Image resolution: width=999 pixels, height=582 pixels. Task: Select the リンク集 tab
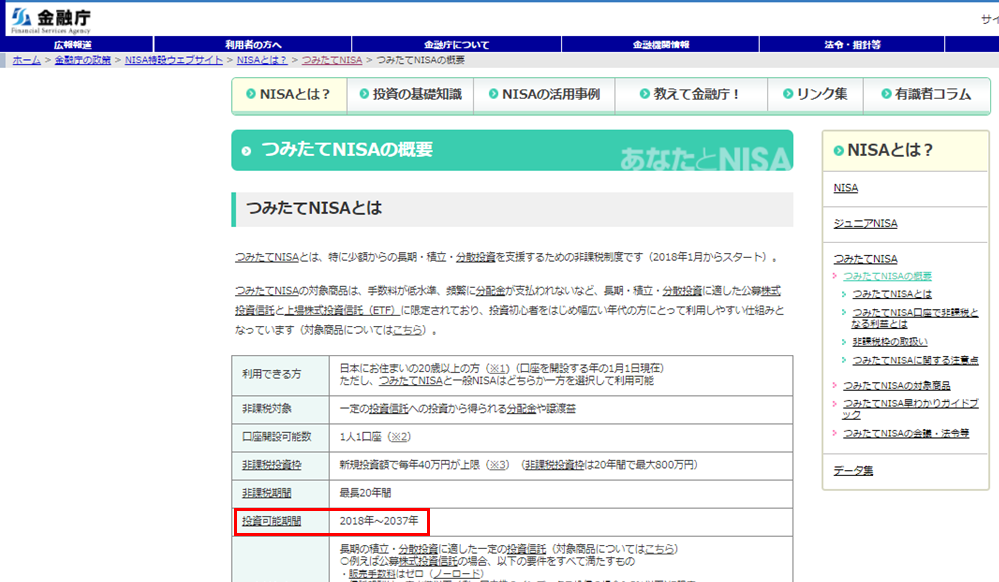(816, 94)
